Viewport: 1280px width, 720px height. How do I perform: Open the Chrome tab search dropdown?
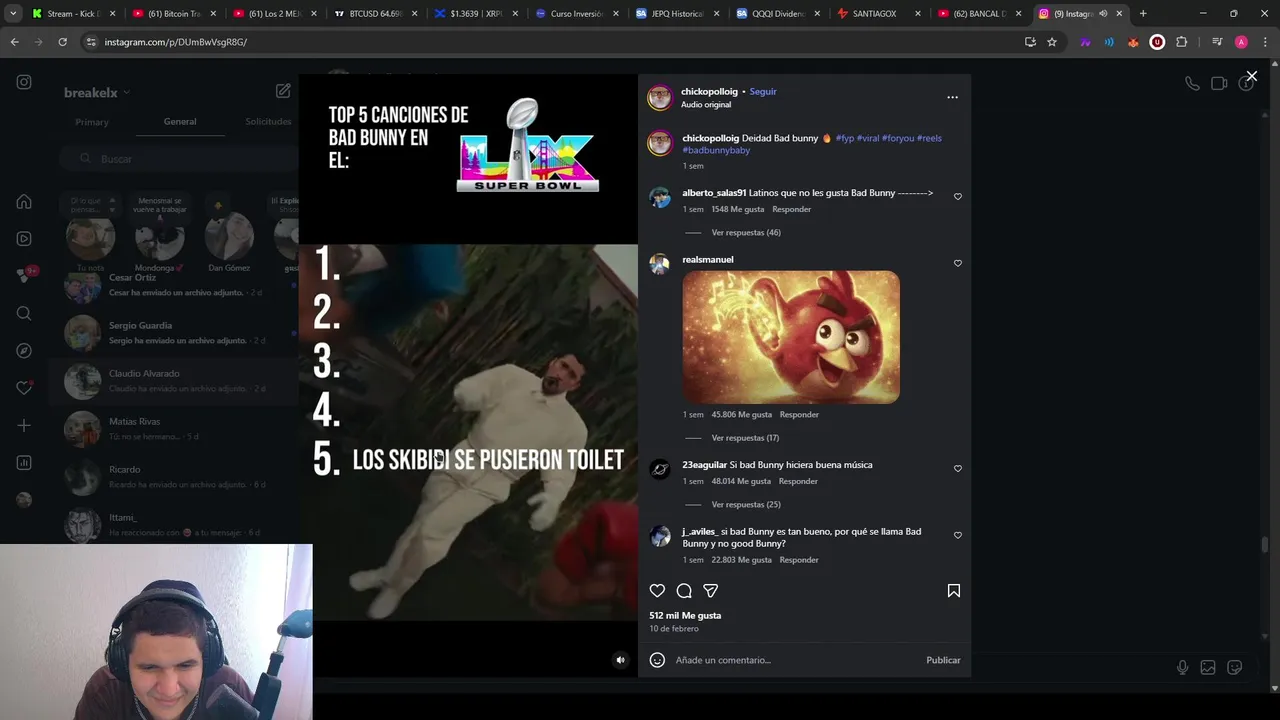coord(13,14)
